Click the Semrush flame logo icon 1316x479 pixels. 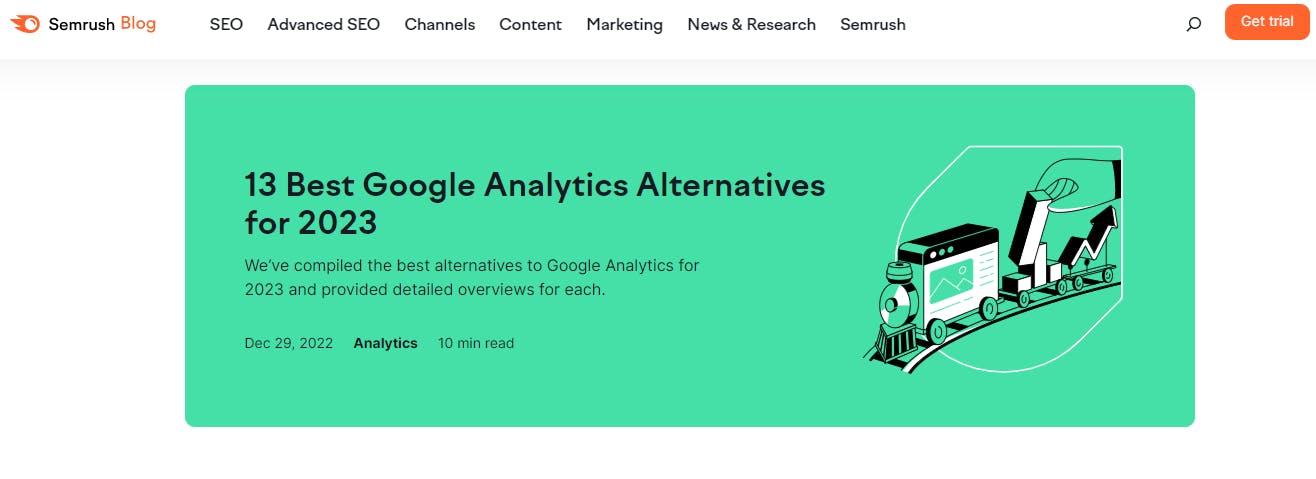click(x=25, y=23)
